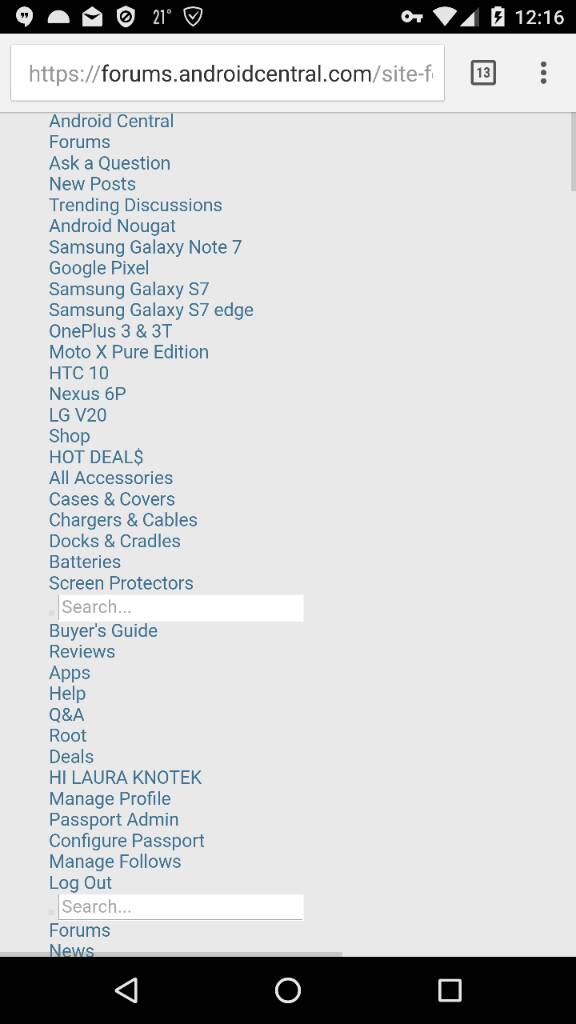576x1024 pixels.
Task: Focus the first Search field below Screen Protectors
Action: pyautogui.click(x=181, y=607)
